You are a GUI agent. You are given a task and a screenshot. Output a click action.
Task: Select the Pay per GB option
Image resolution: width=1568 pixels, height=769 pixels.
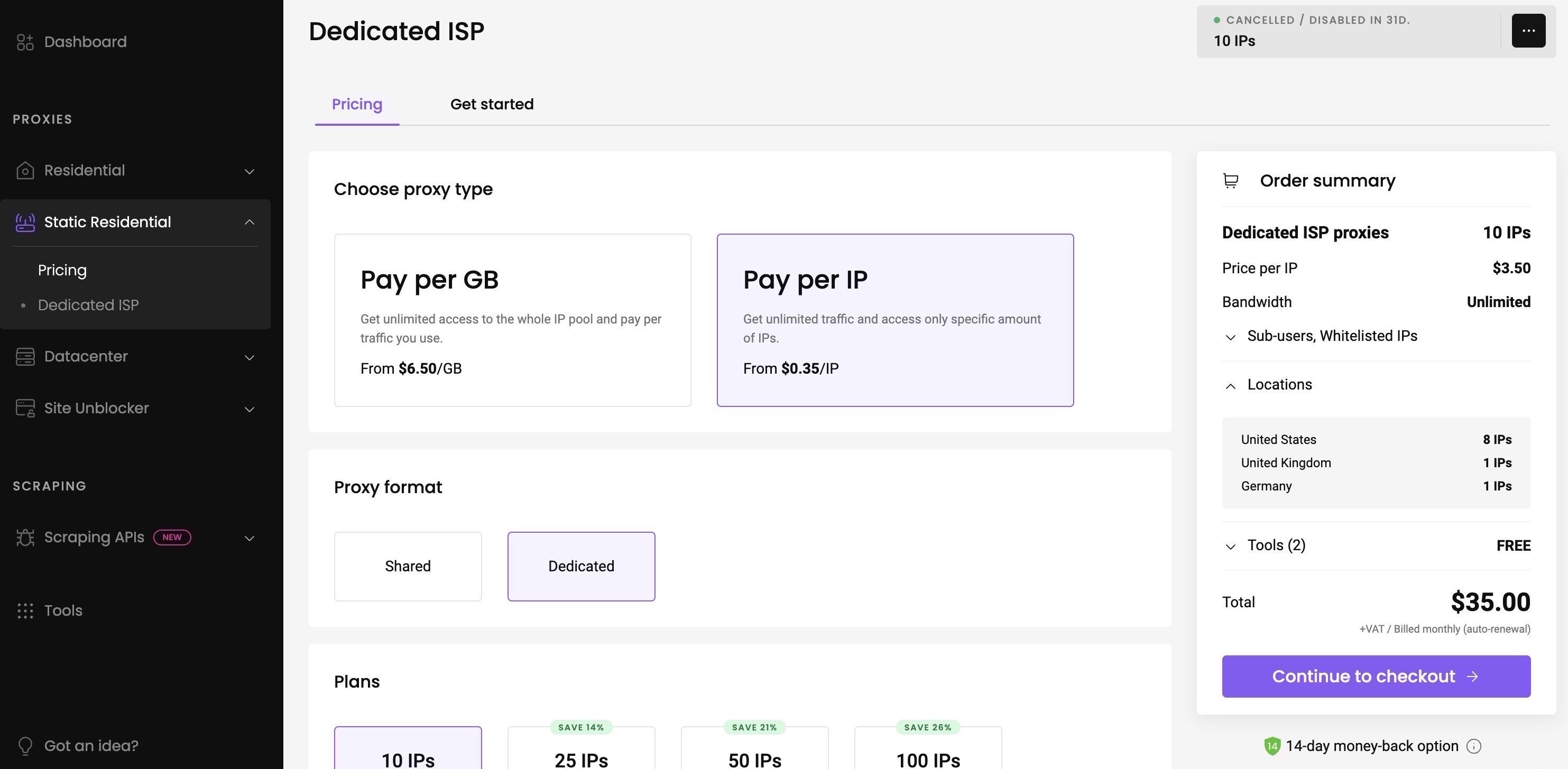coord(512,320)
